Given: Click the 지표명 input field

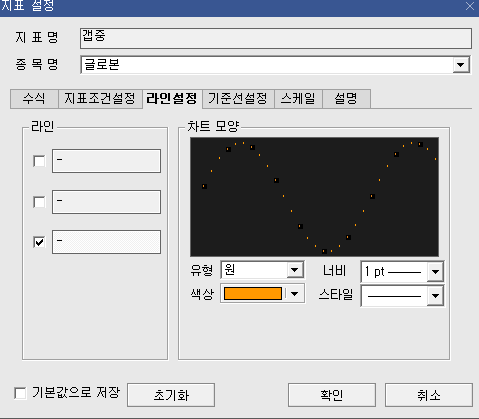Looking at the screenshot, I should [x=276, y=38].
